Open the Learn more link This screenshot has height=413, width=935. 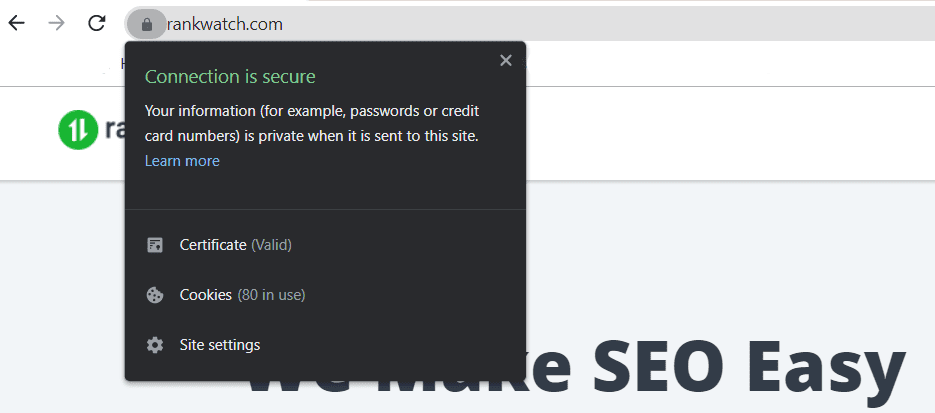point(182,161)
